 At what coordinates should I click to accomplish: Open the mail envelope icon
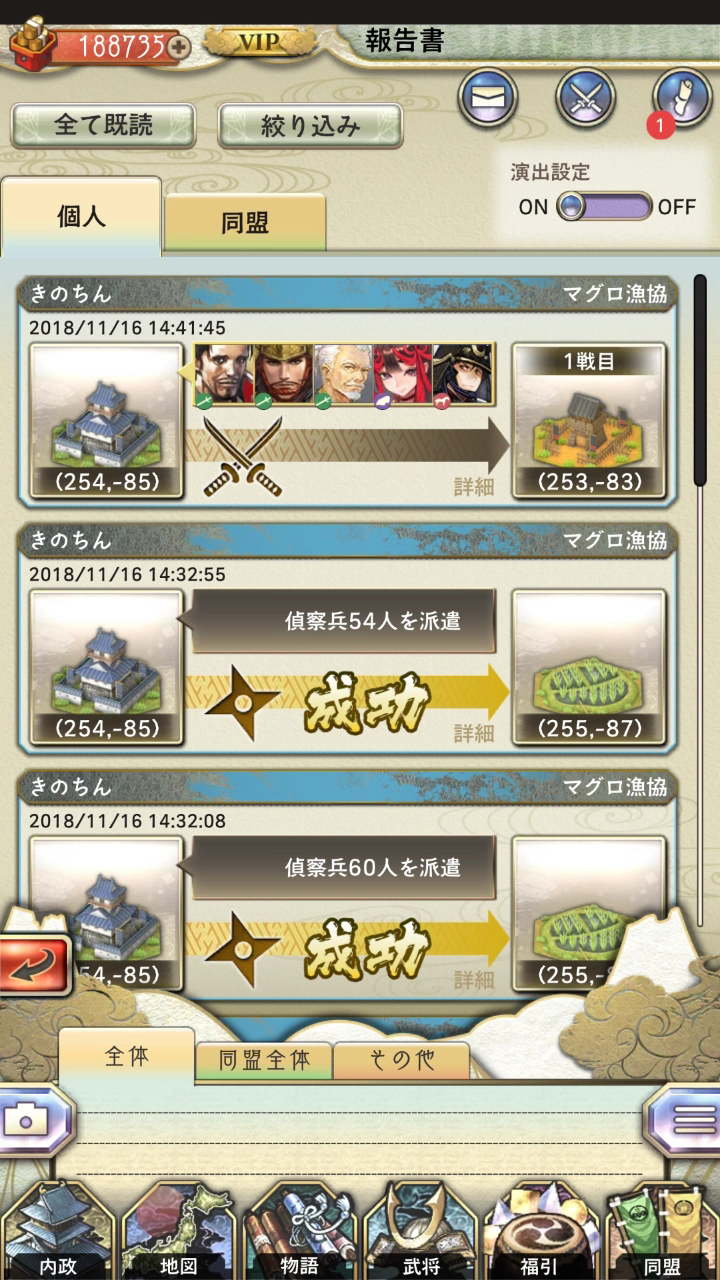pyautogui.click(x=488, y=98)
